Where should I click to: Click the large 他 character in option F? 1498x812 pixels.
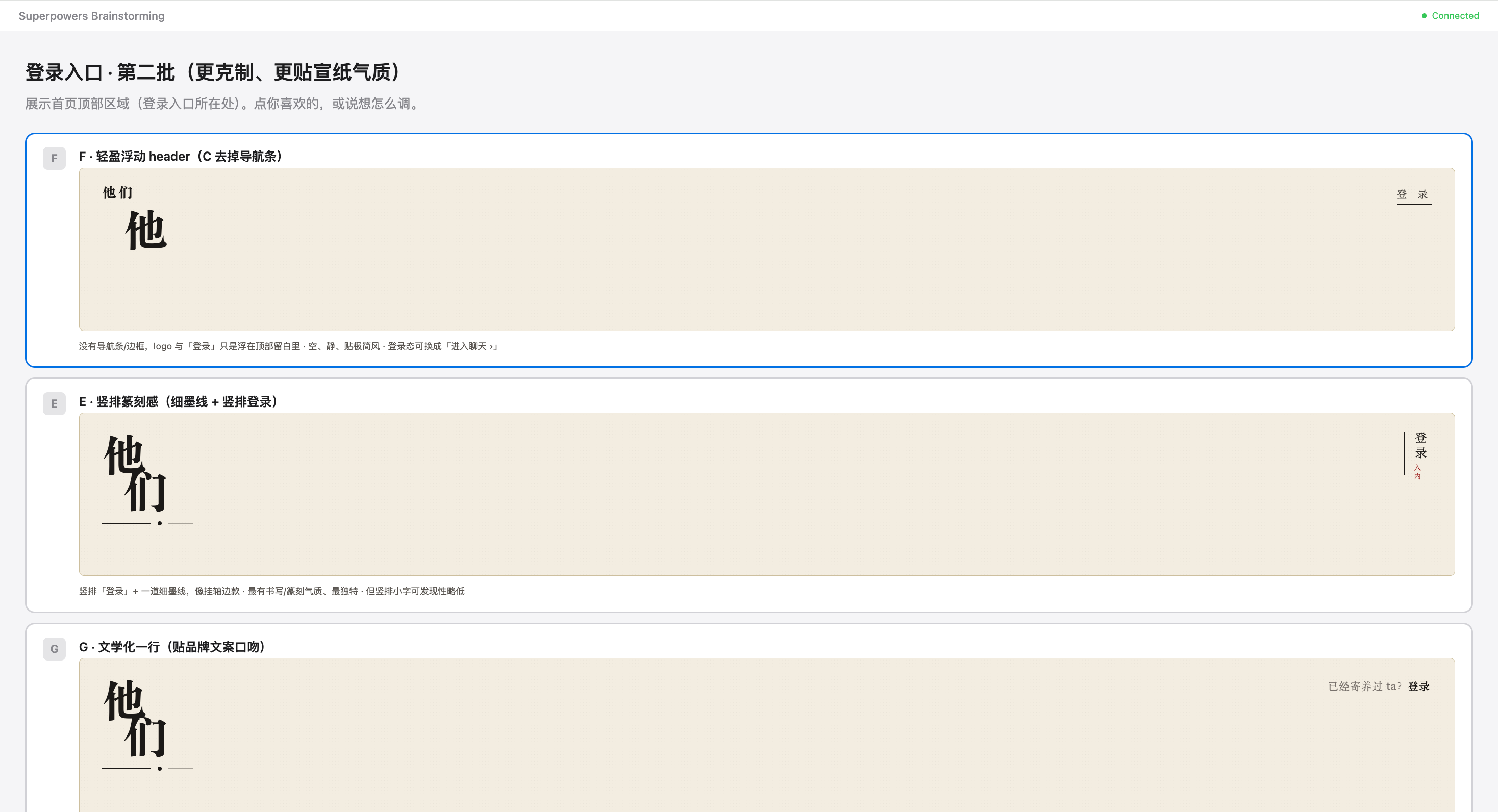(x=146, y=230)
